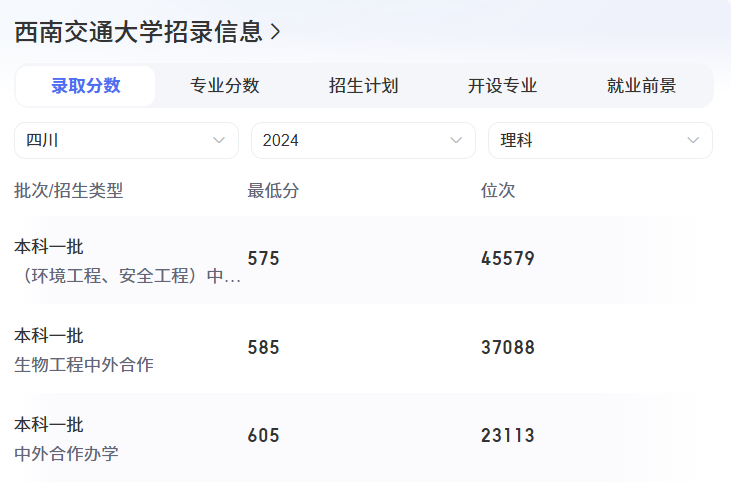This screenshot has width=731, height=501.
Task: Open the 理科 subject dropdown
Action: [x=600, y=140]
